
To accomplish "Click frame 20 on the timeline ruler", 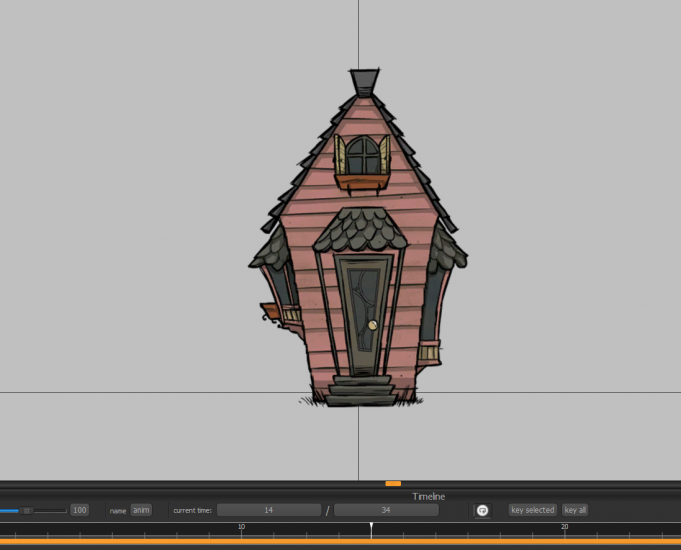I will 564,530.
